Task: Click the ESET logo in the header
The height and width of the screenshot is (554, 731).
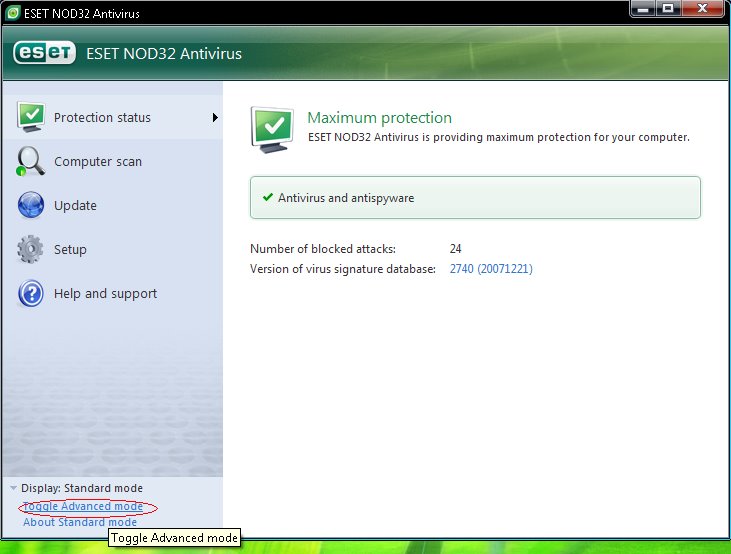Action: (x=44, y=53)
